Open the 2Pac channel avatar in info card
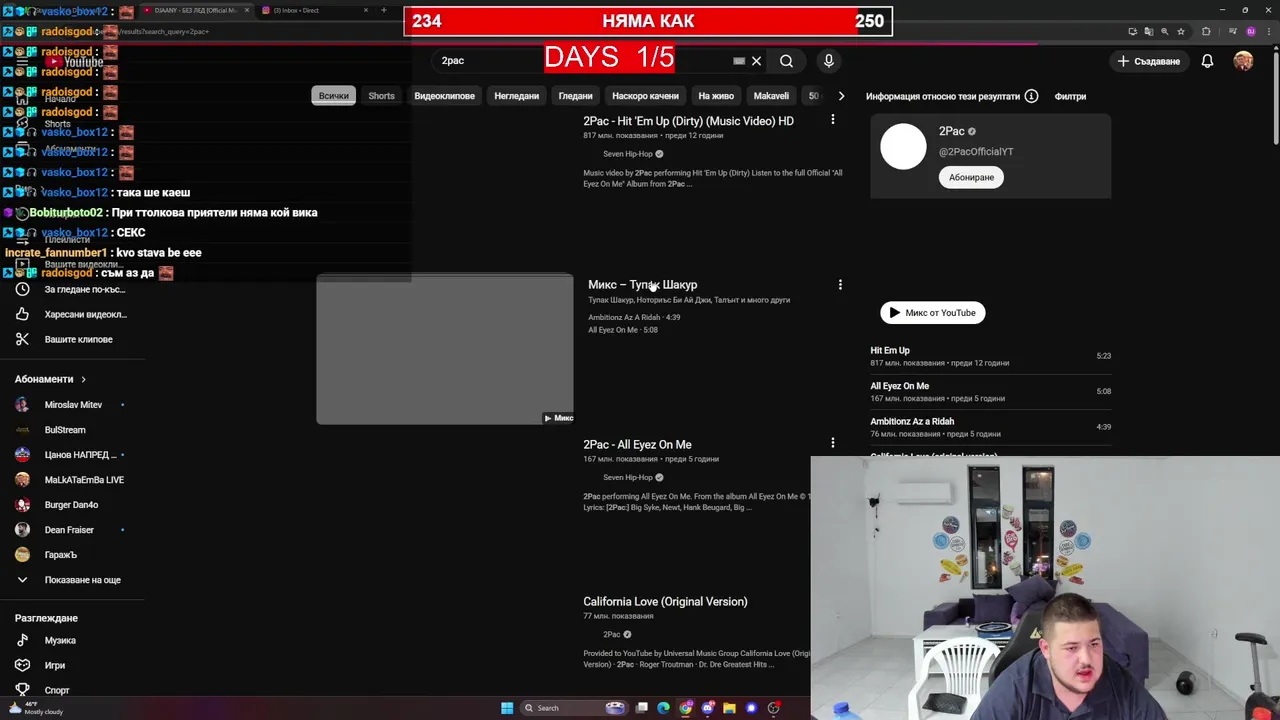1280x720 pixels. click(903, 147)
